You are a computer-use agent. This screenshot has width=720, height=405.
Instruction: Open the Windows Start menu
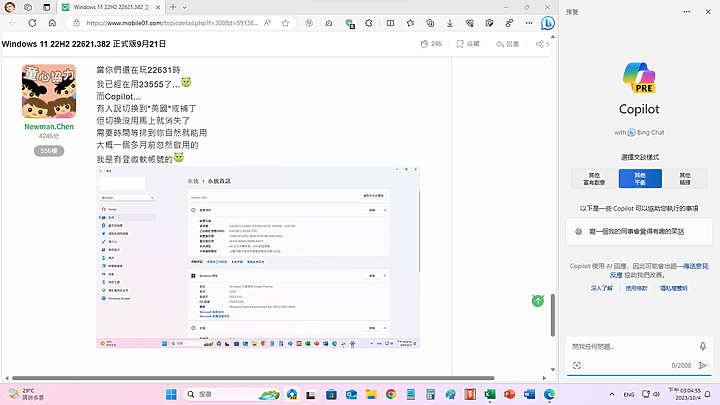click(x=171, y=394)
